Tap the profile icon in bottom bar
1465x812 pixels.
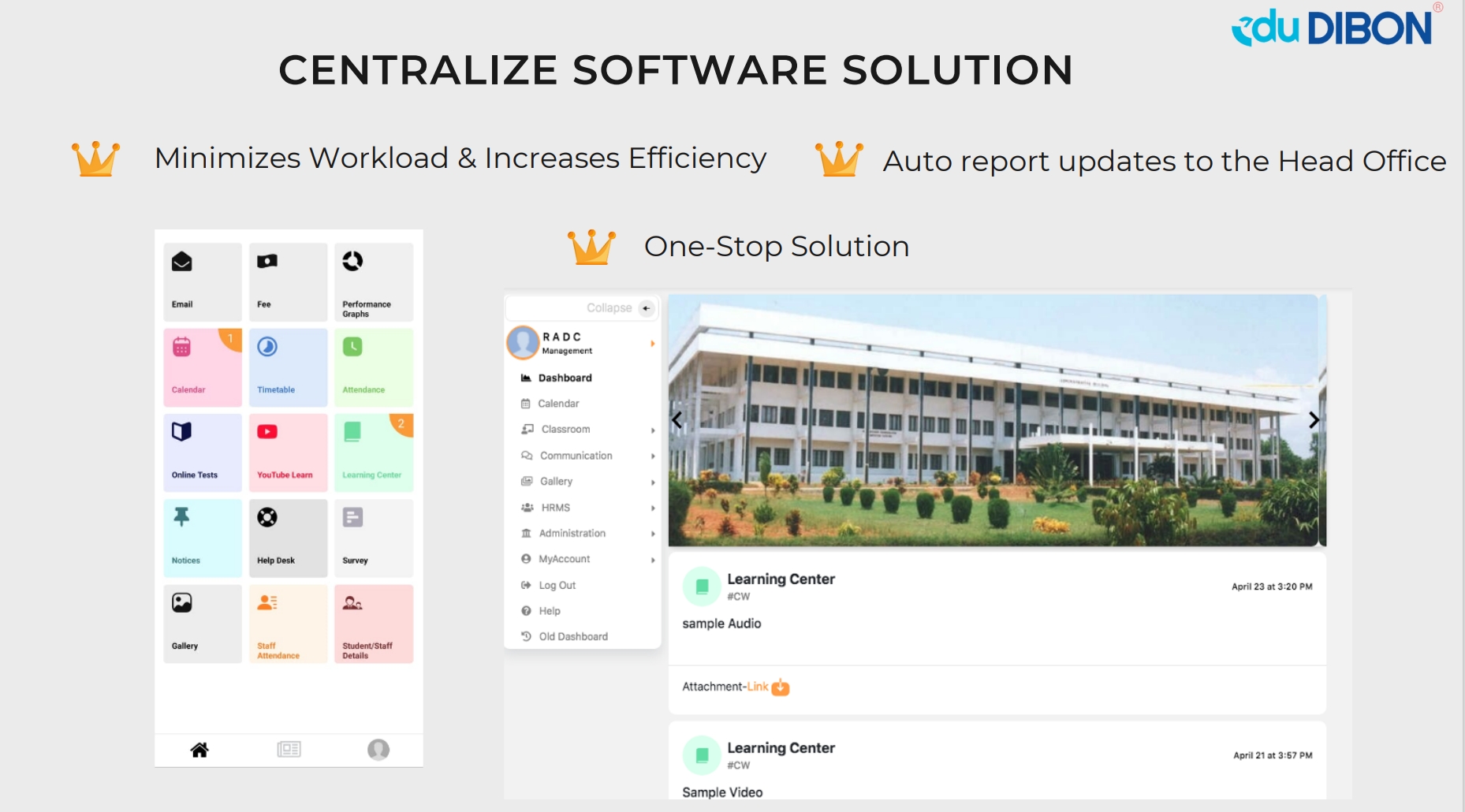pyautogui.click(x=378, y=750)
